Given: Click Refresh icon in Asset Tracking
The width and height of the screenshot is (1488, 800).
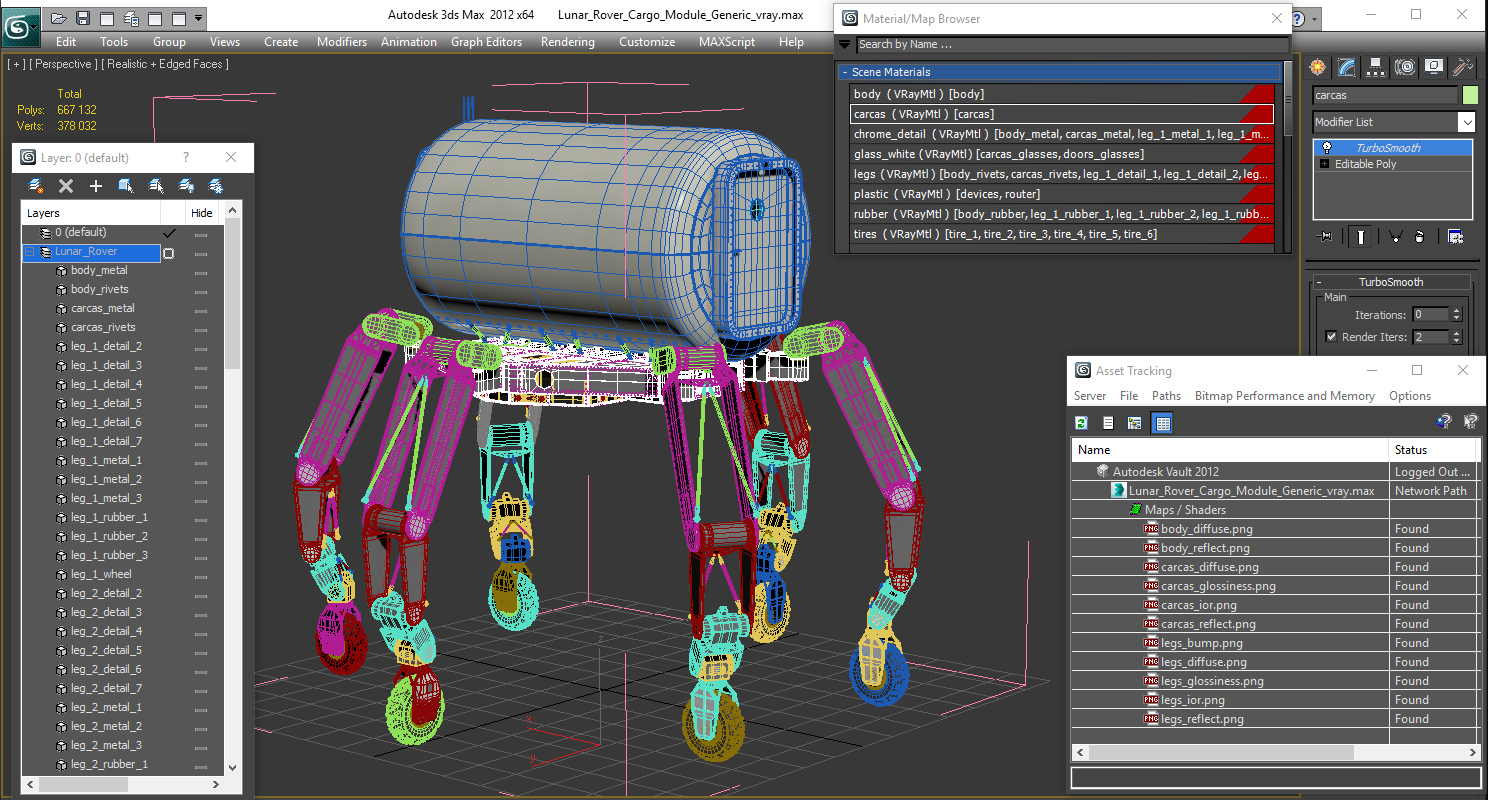Looking at the screenshot, I should tap(1081, 423).
